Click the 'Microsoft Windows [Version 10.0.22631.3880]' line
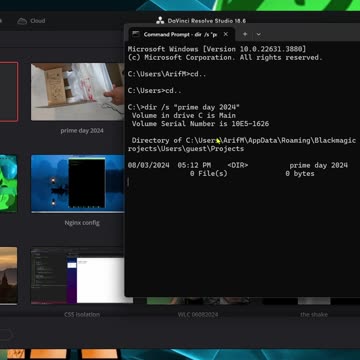 pyautogui.click(x=217, y=49)
